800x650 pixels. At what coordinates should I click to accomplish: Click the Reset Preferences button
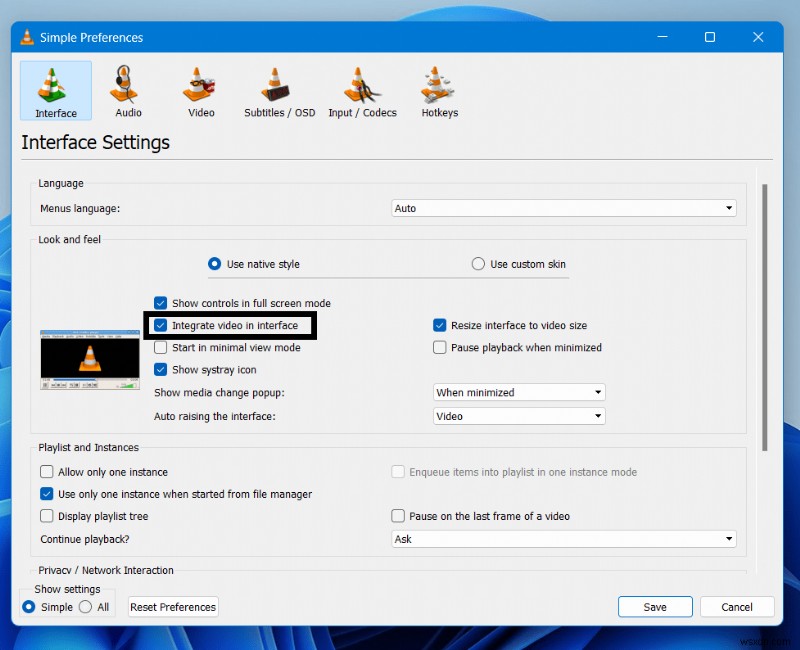click(x=172, y=606)
